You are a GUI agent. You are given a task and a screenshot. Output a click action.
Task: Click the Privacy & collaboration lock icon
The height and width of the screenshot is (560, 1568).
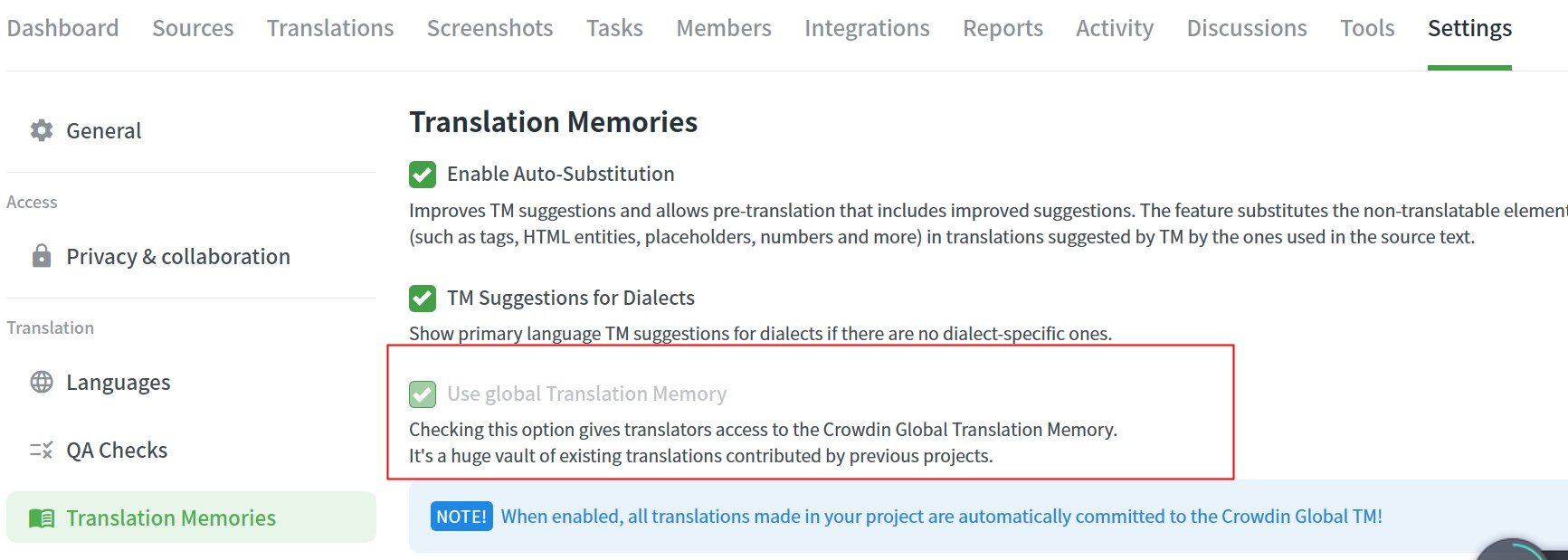42,256
